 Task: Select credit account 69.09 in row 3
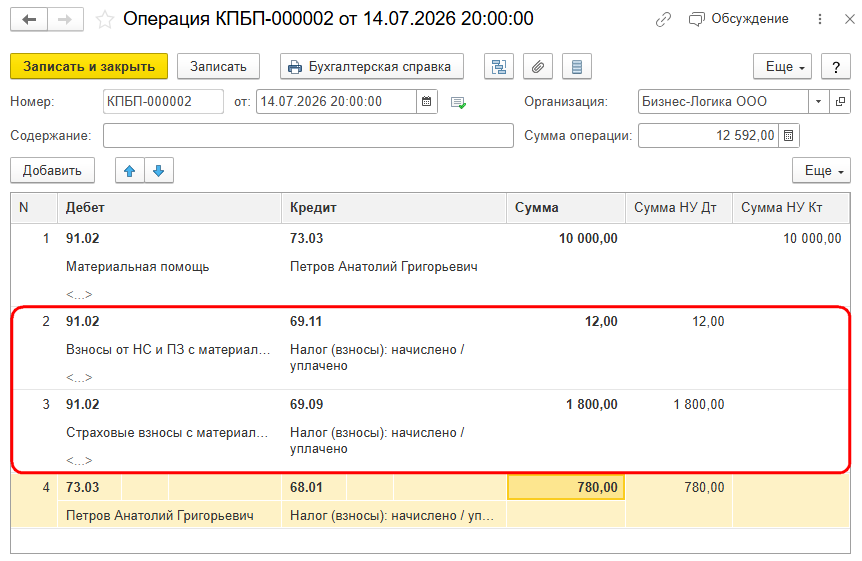pyautogui.click(x=306, y=405)
